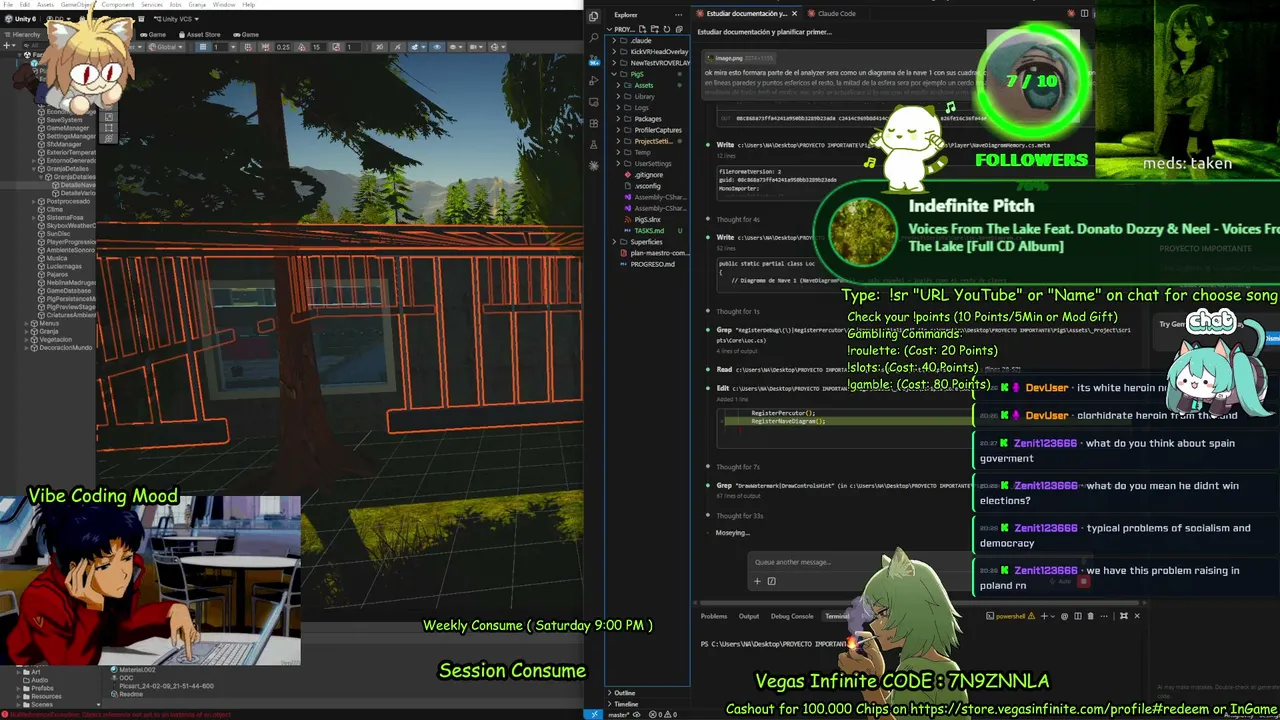
Task: Close the terminal panel
Action: tap(1137, 616)
